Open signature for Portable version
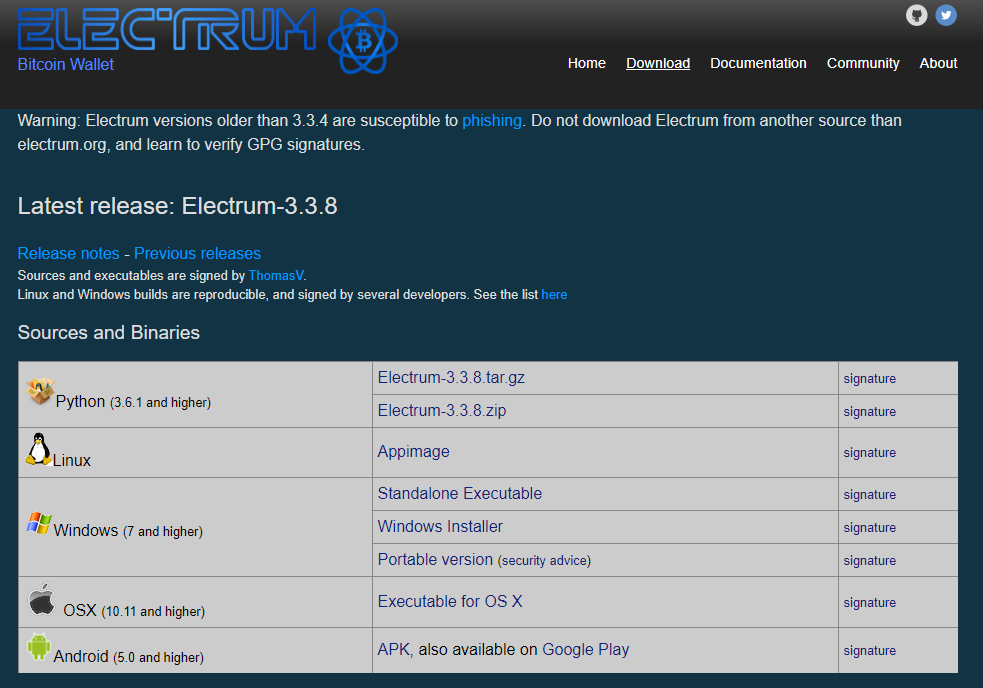The image size is (983, 688). click(x=870, y=561)
